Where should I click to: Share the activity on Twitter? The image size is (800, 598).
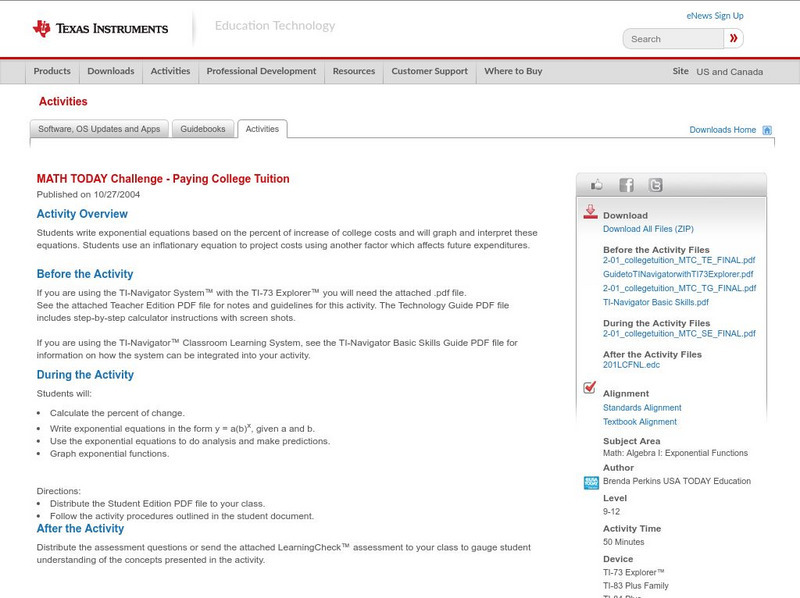(655, 185)
